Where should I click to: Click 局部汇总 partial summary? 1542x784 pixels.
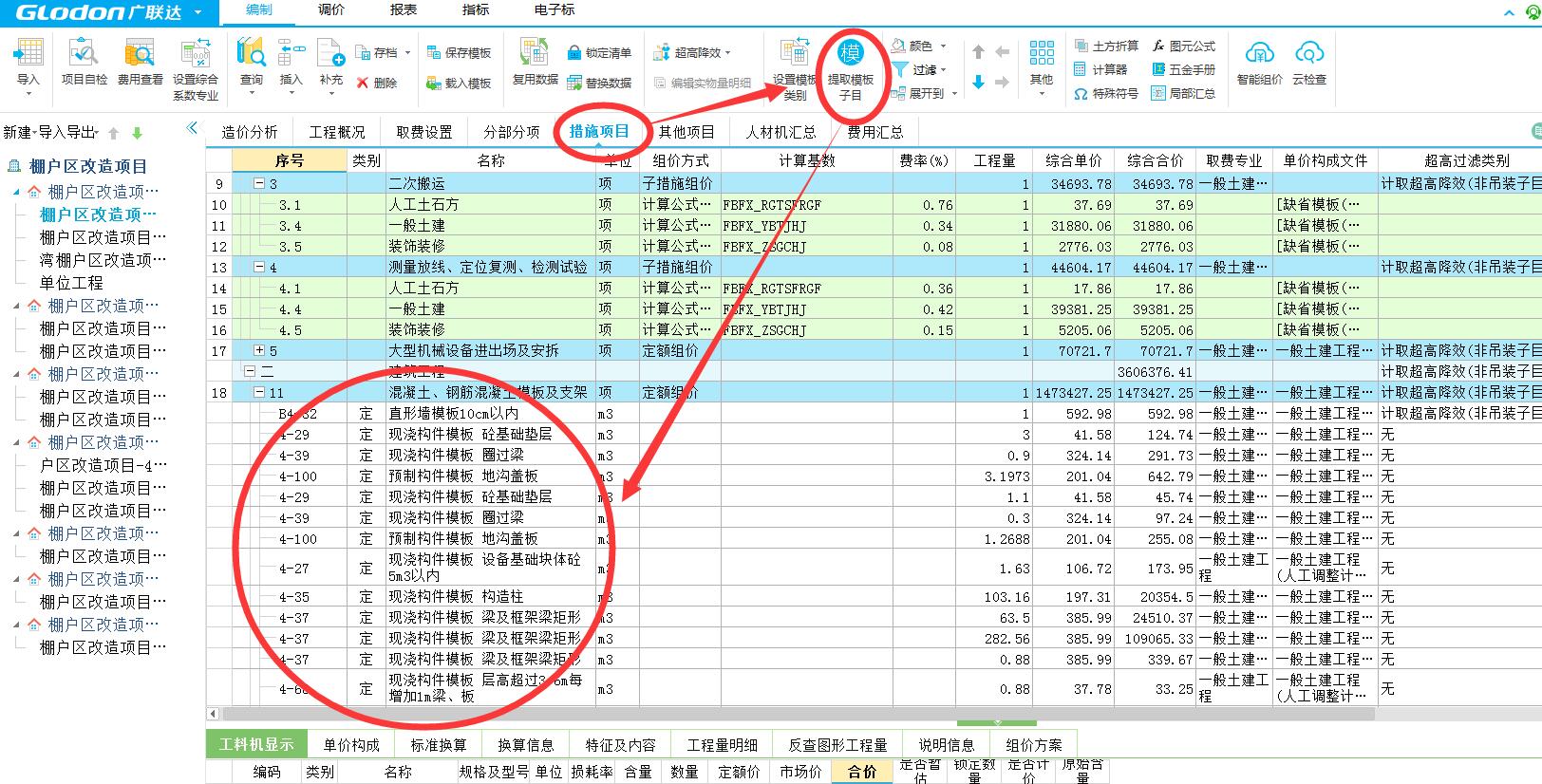[x=1184, y=93]
